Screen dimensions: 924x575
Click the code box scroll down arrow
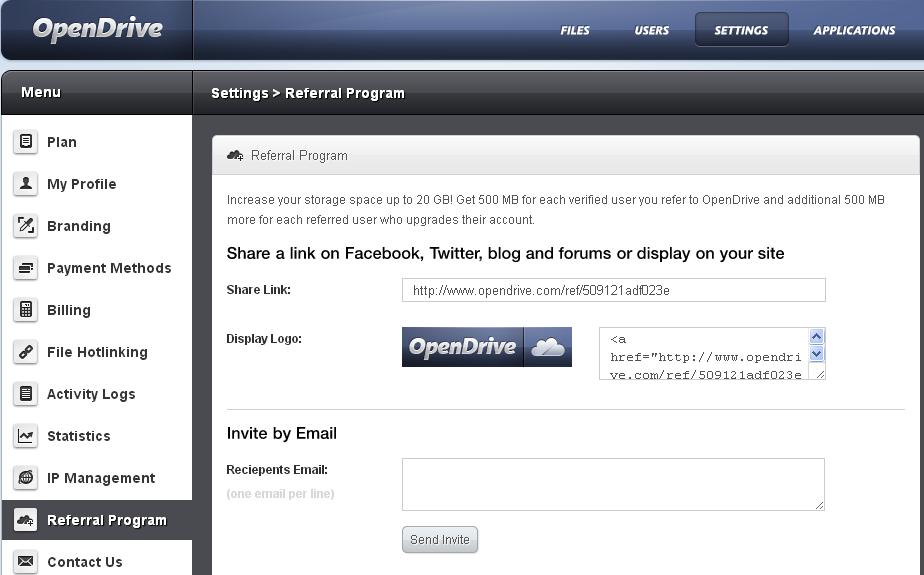pos(816,353)
